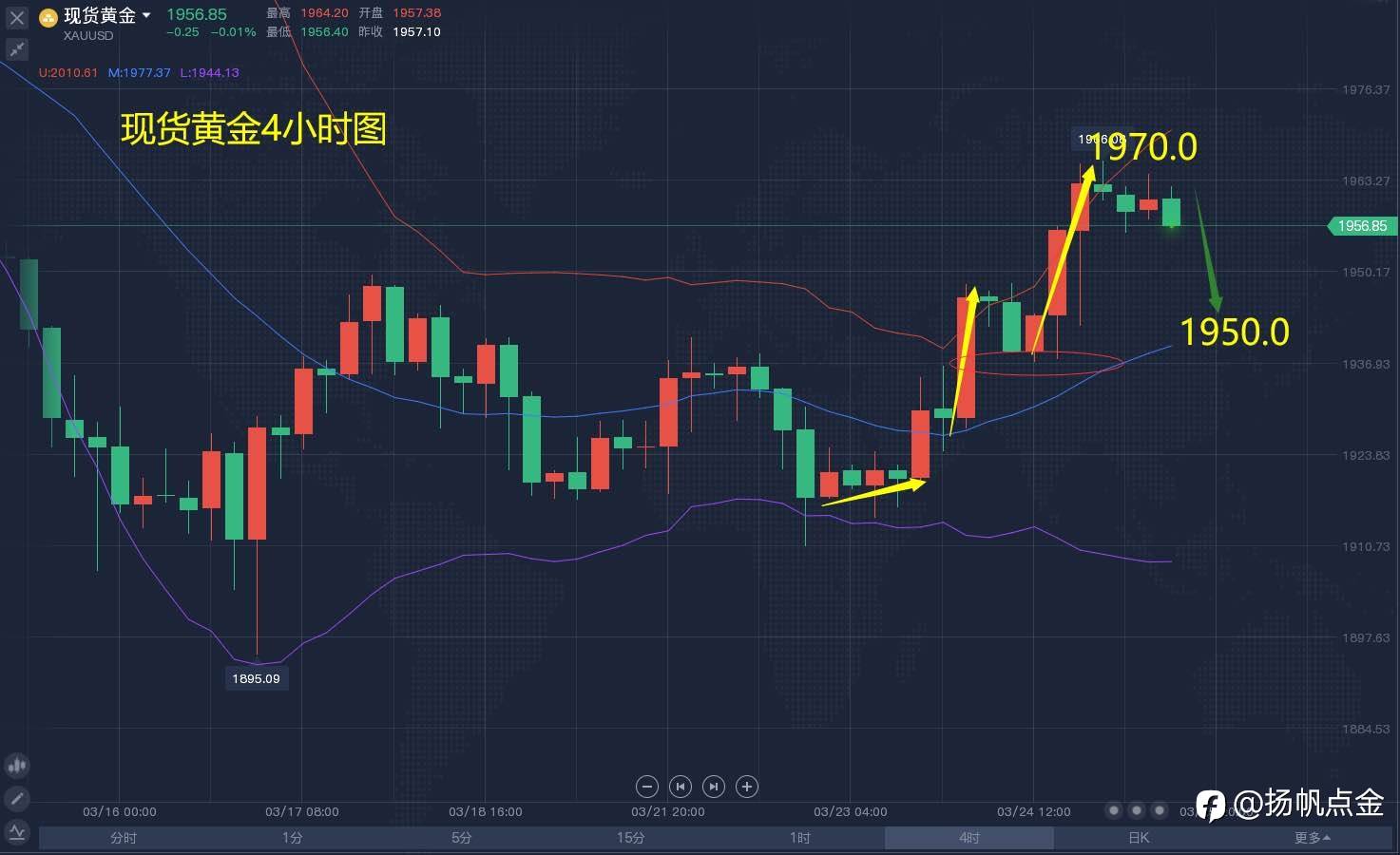
Task: Click the L:1944.13 lower band value
Action: [x=209, y=72]
